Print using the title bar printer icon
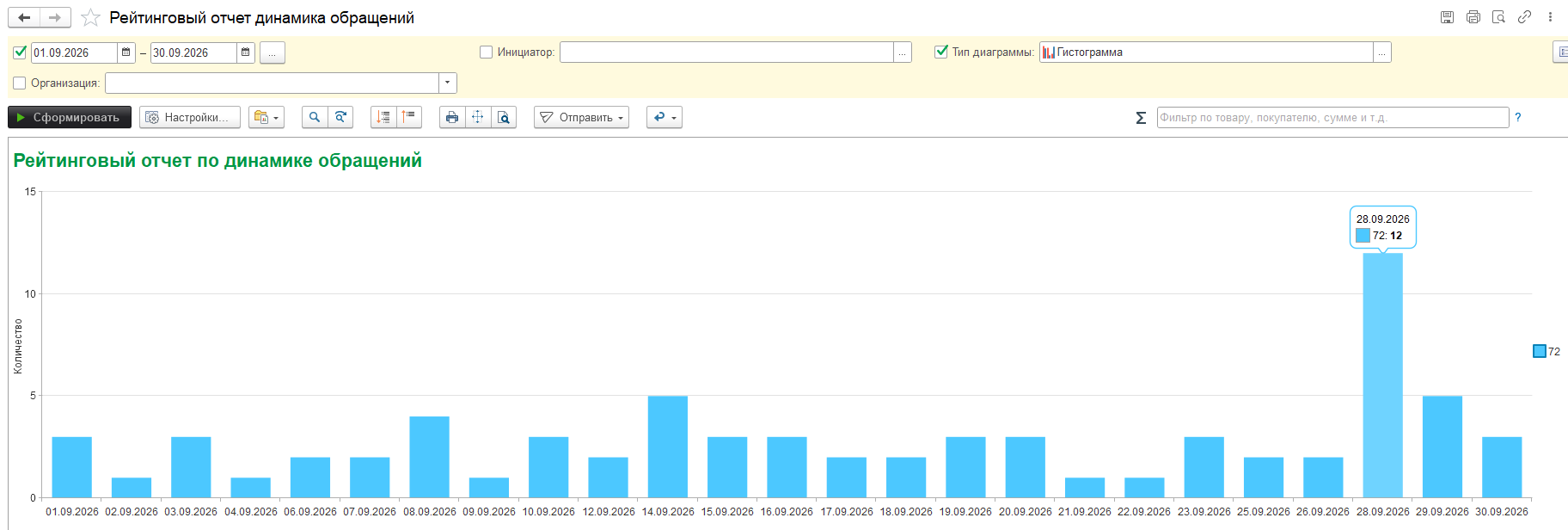1568x530 pixels. [x=1473, y=17]
